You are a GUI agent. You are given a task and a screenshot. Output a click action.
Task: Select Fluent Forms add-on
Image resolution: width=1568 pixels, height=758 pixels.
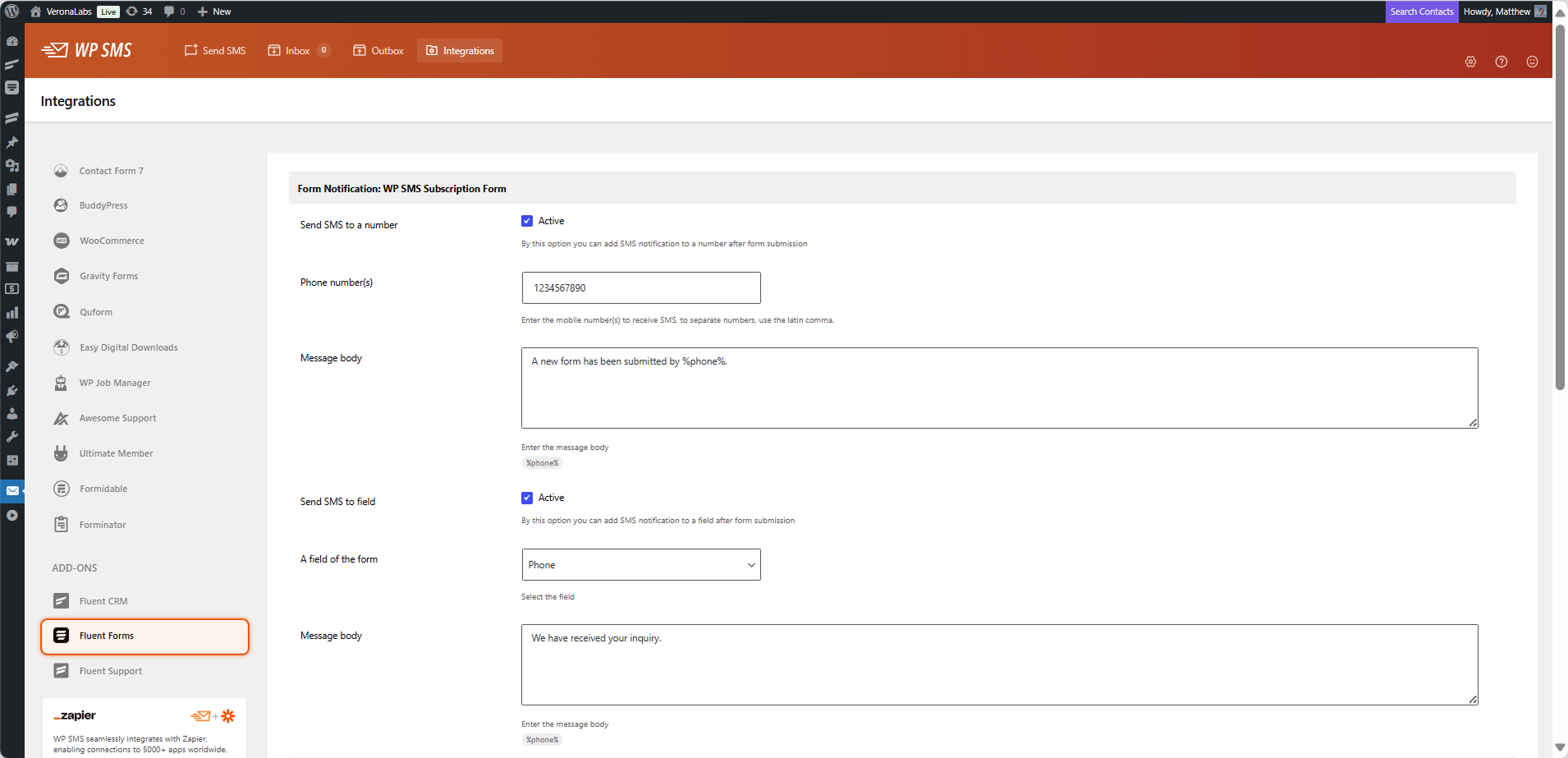pyautogui.click(x=144, y=636)
